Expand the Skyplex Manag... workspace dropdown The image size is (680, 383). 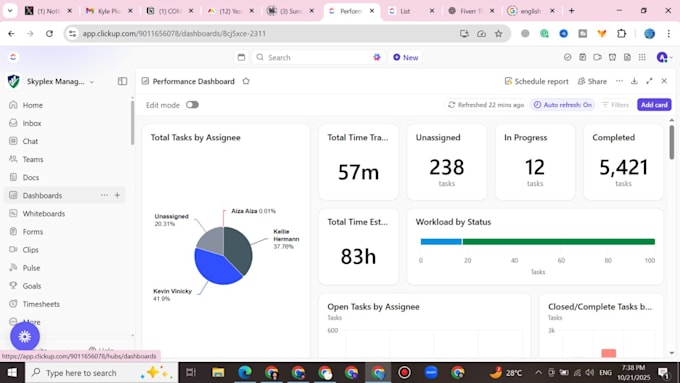pos(92,82)
